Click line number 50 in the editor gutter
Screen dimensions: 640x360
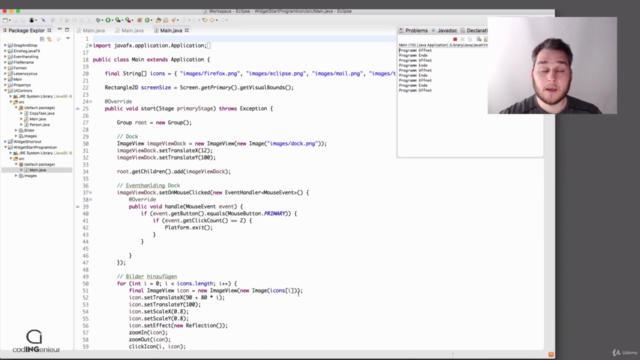(85, 284)
